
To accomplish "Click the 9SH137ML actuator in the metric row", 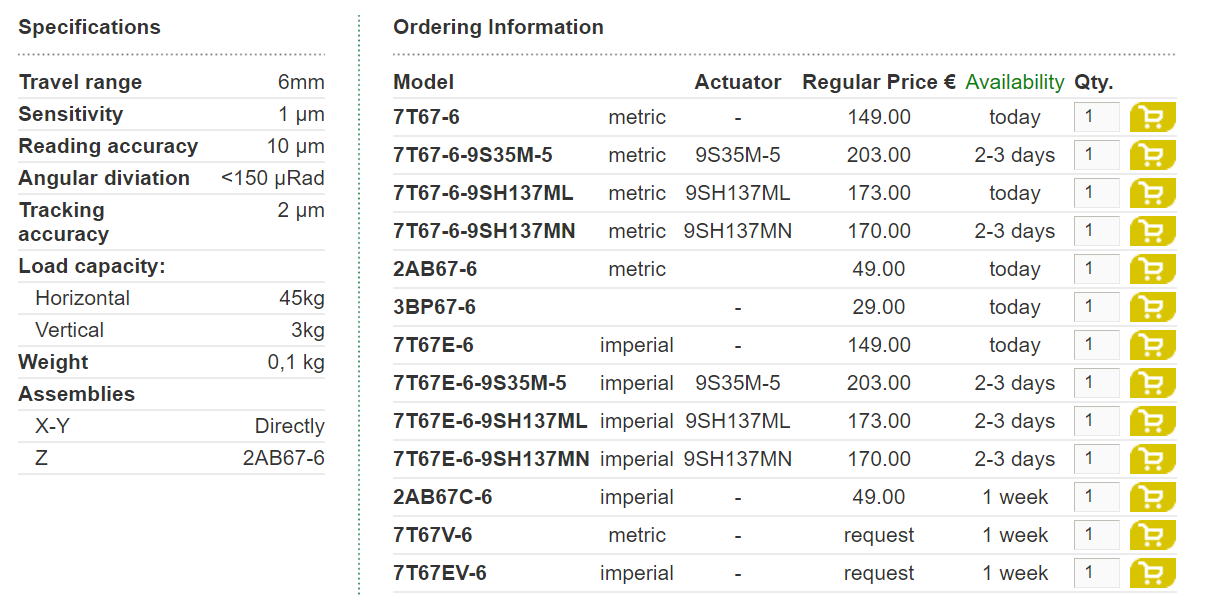I will (738, 193).
